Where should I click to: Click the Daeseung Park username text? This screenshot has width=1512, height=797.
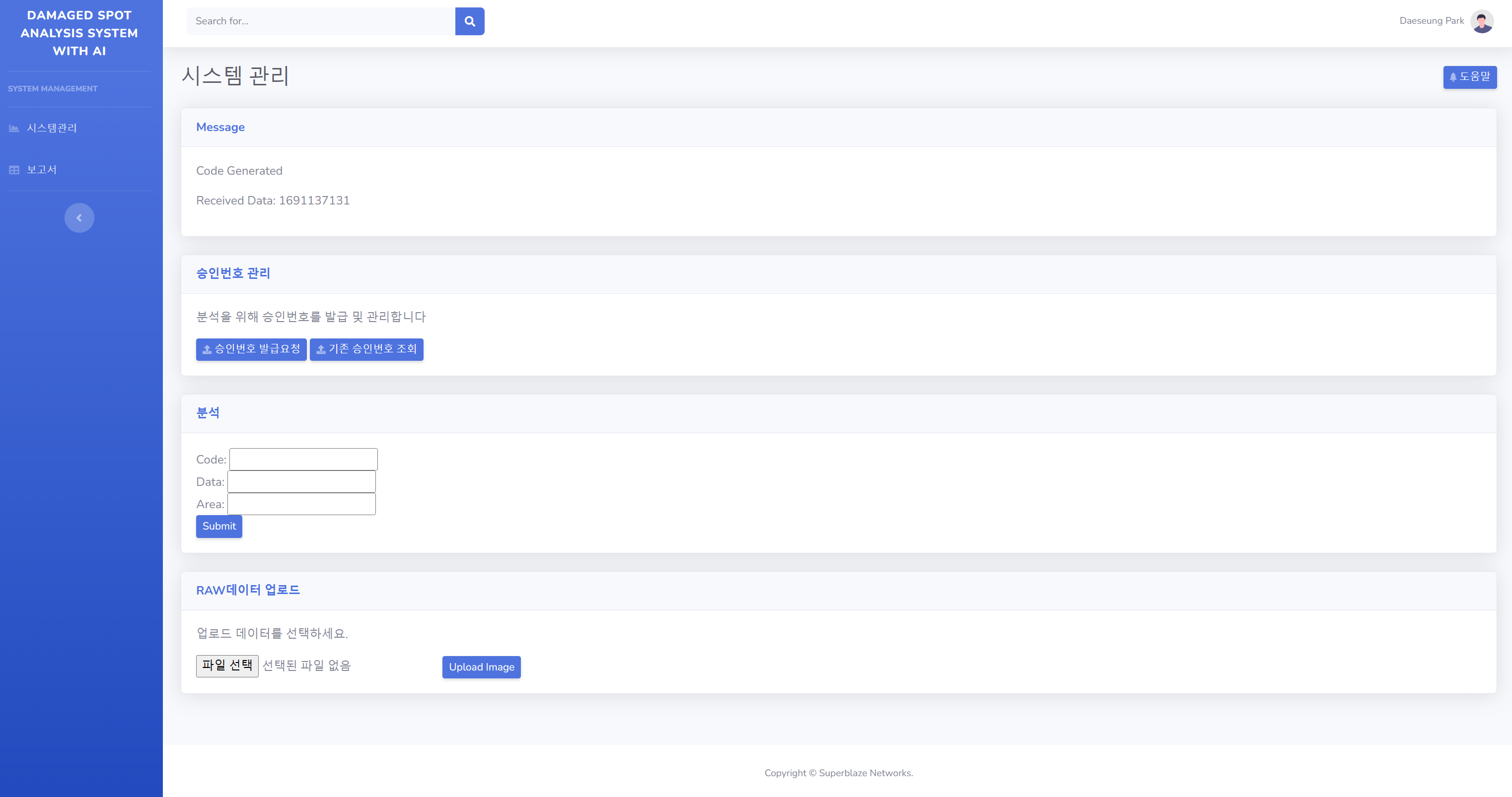click(1431, 20)
